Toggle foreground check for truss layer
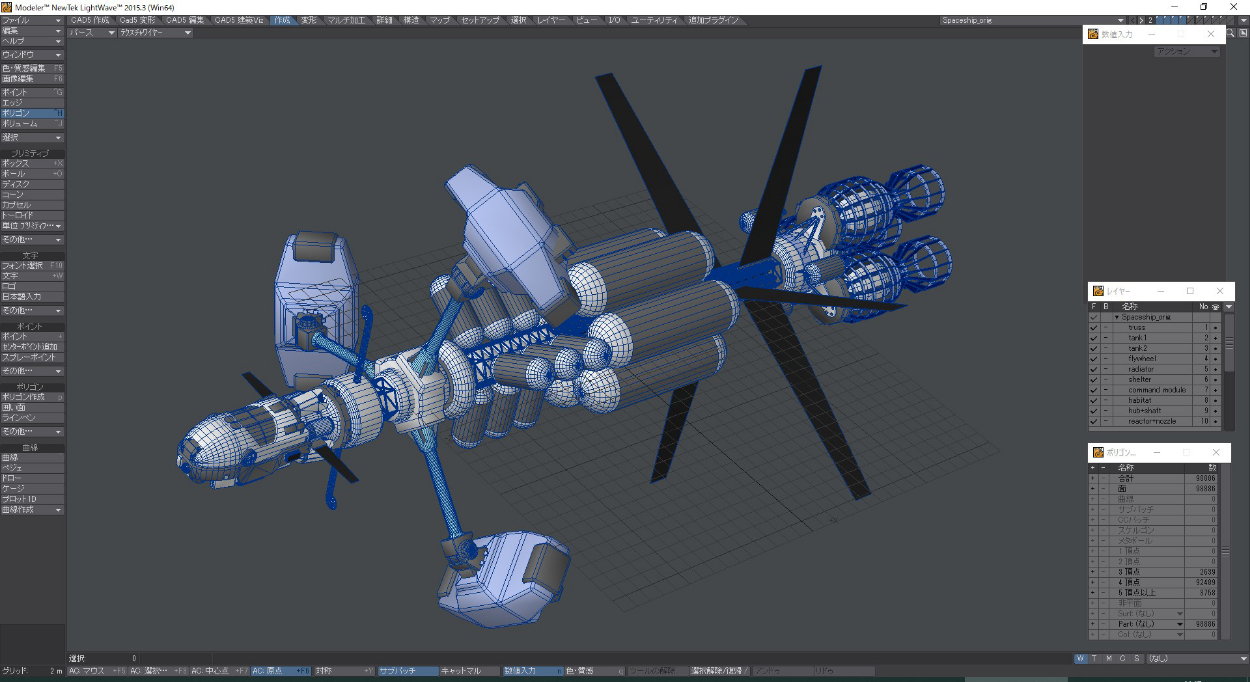This screenshot has width=1250, height=682. tap(1094, 327)
